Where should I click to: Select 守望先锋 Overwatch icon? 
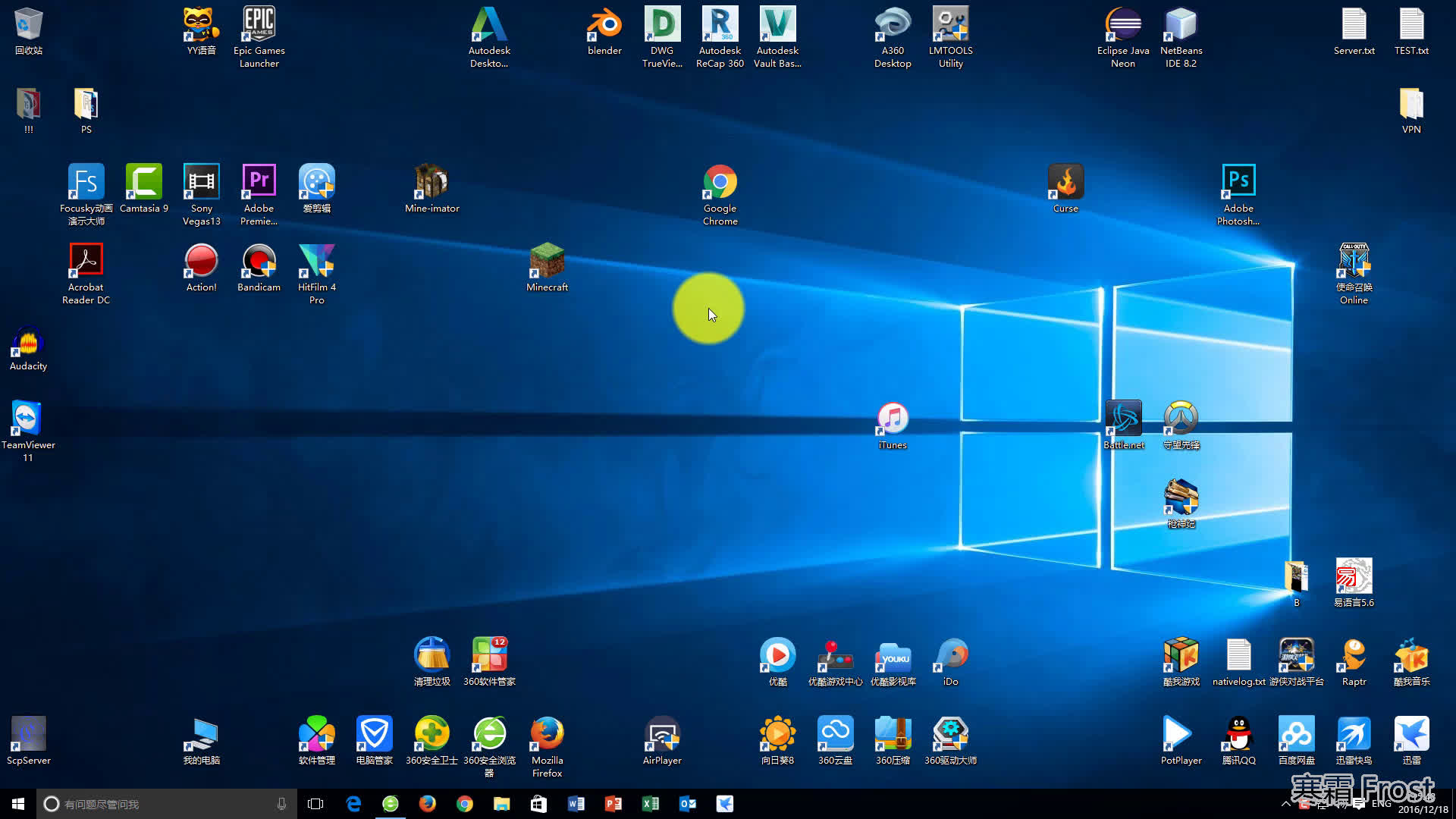click(1181, 425)
